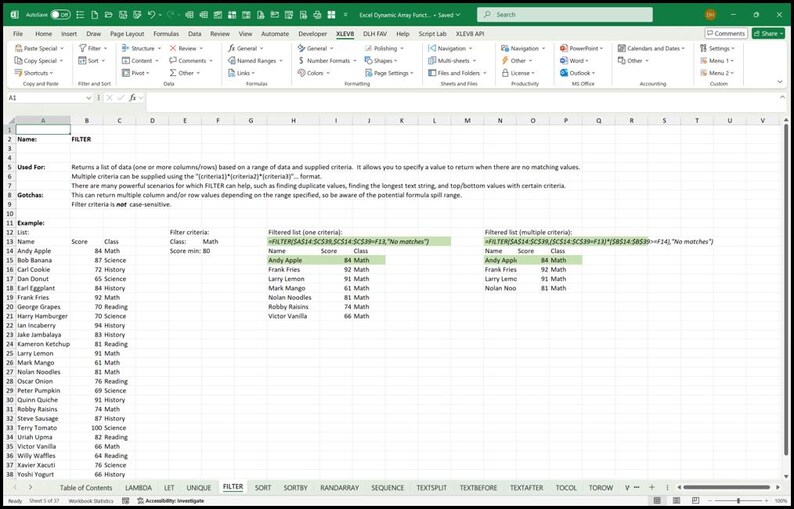Click the Shortcuts icon in Copy and Paste group

pyautogui.click(x=18, y=73)
